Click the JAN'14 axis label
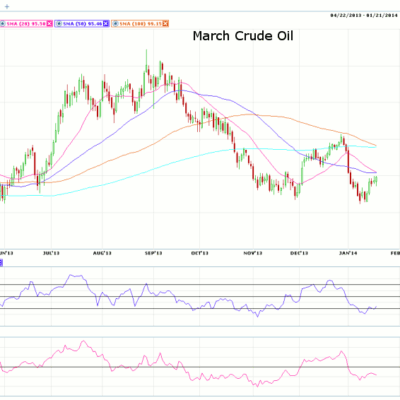400x400 pixels. click(348, 253)
